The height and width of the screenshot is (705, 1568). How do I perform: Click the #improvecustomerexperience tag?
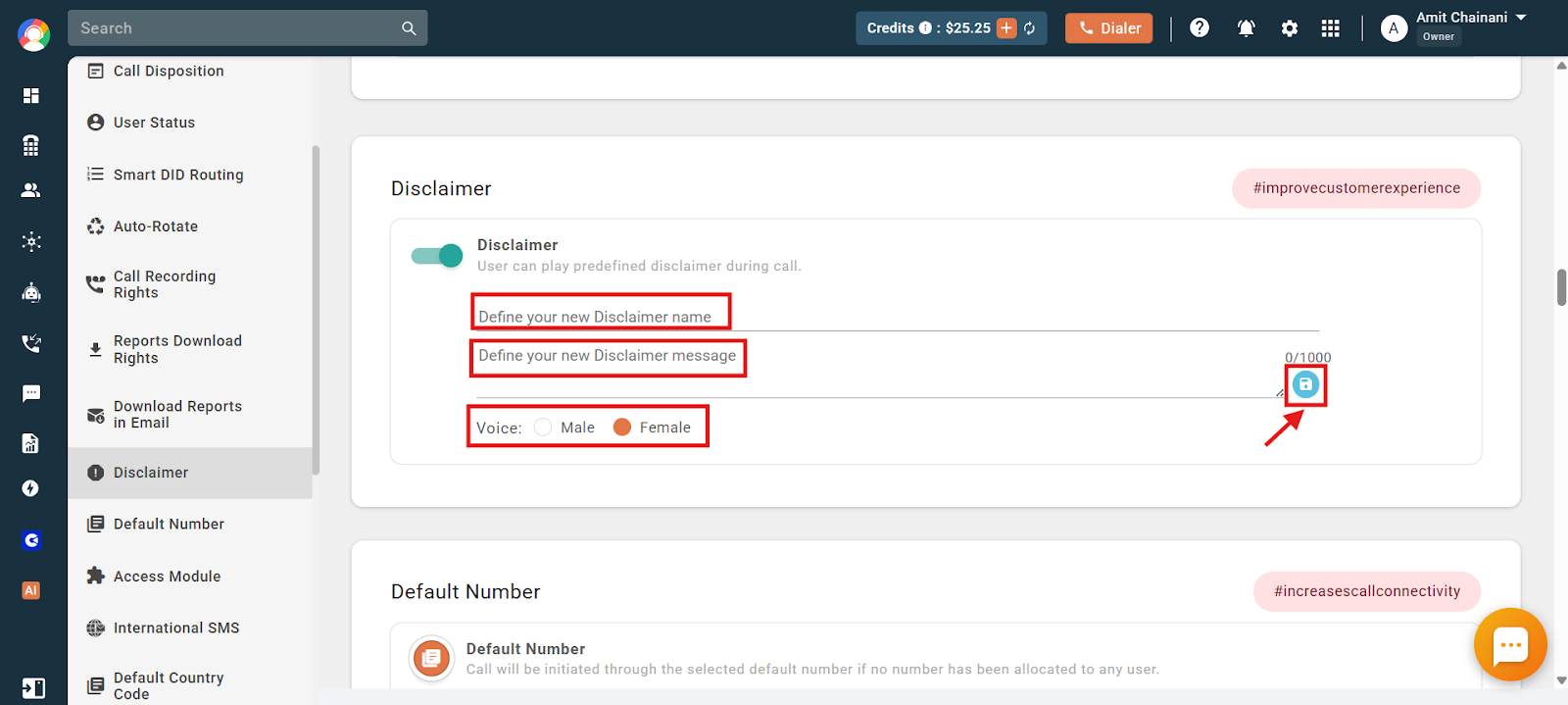(x=1356, y=188)
